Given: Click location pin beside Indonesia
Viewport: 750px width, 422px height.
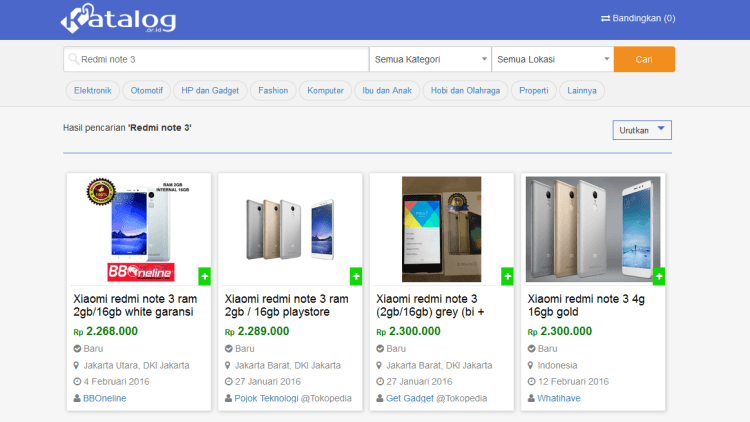Looking at the screenshot, I should pyautogui.click(x=530, y=365).
